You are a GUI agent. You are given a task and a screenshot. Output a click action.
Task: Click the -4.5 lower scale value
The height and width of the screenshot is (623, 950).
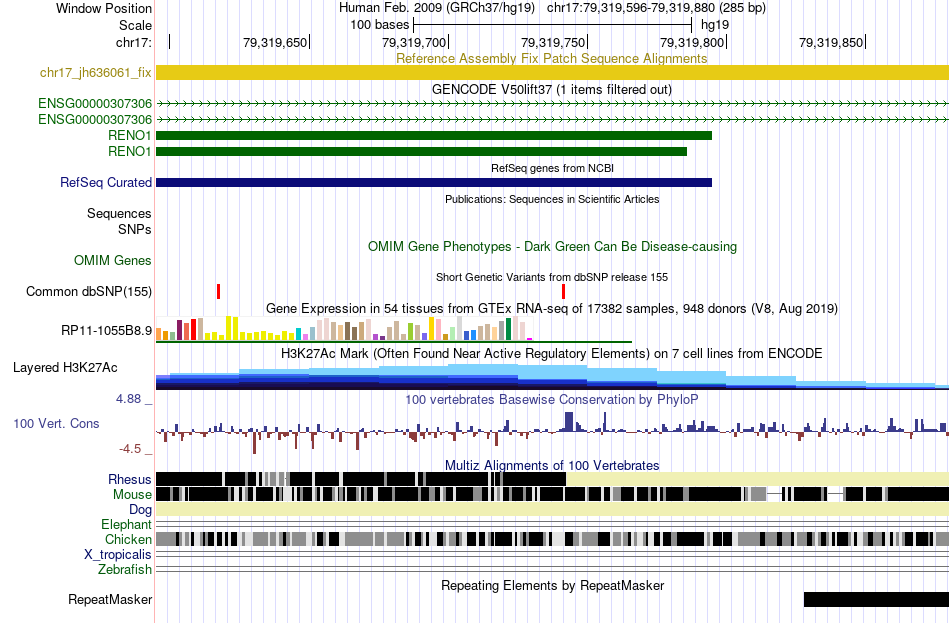pyautogui.click(x=130, y=449)
